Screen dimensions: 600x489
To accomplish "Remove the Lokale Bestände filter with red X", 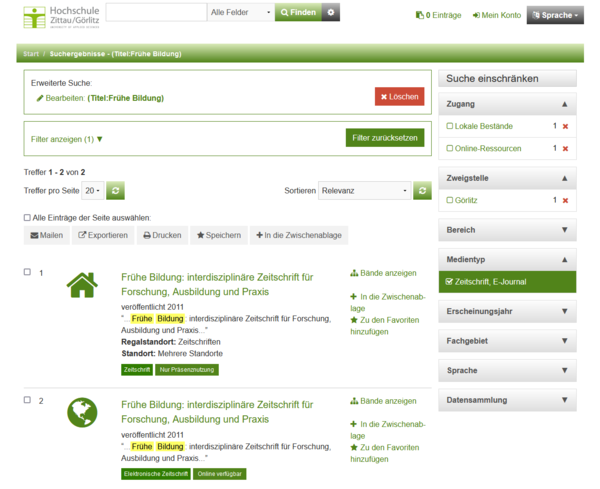I will pos(565,126).
